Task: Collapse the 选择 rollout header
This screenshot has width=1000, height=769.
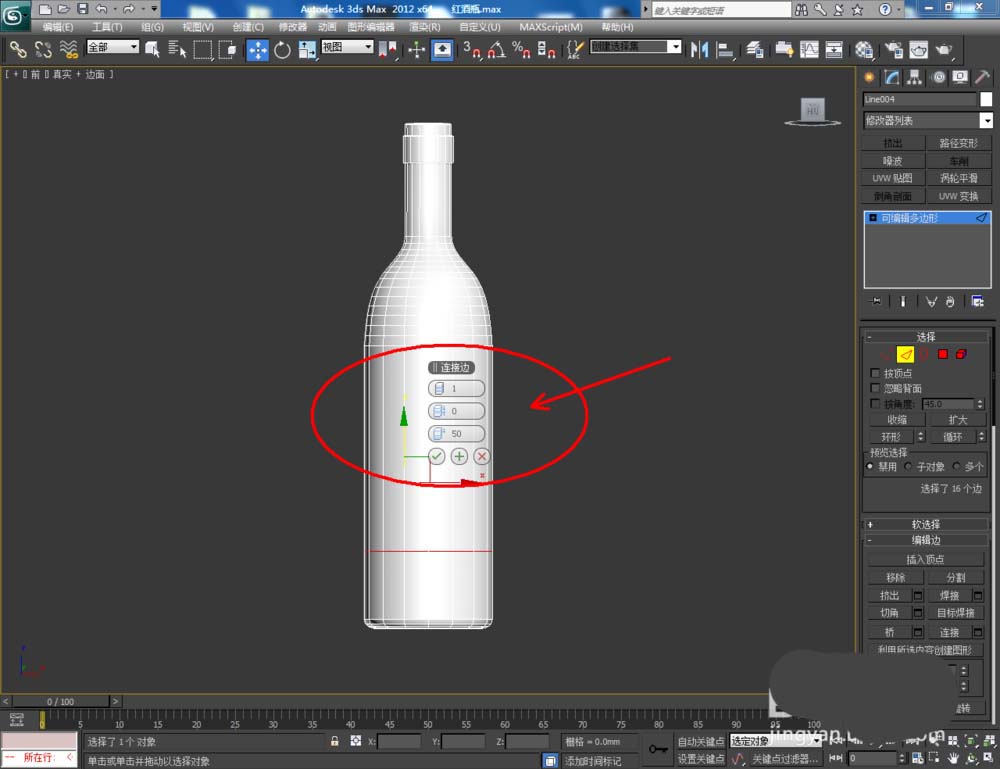Action: point(925,337)
